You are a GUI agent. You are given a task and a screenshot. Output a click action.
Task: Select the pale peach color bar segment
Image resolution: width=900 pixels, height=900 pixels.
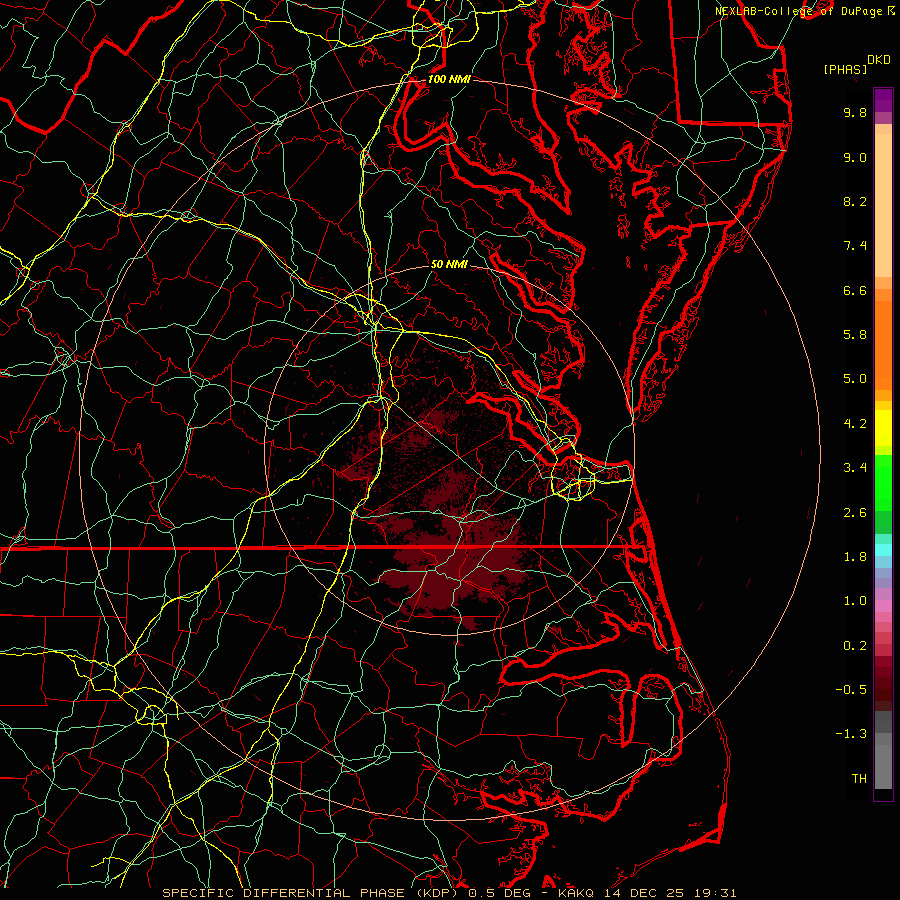(x=883, y=205)
